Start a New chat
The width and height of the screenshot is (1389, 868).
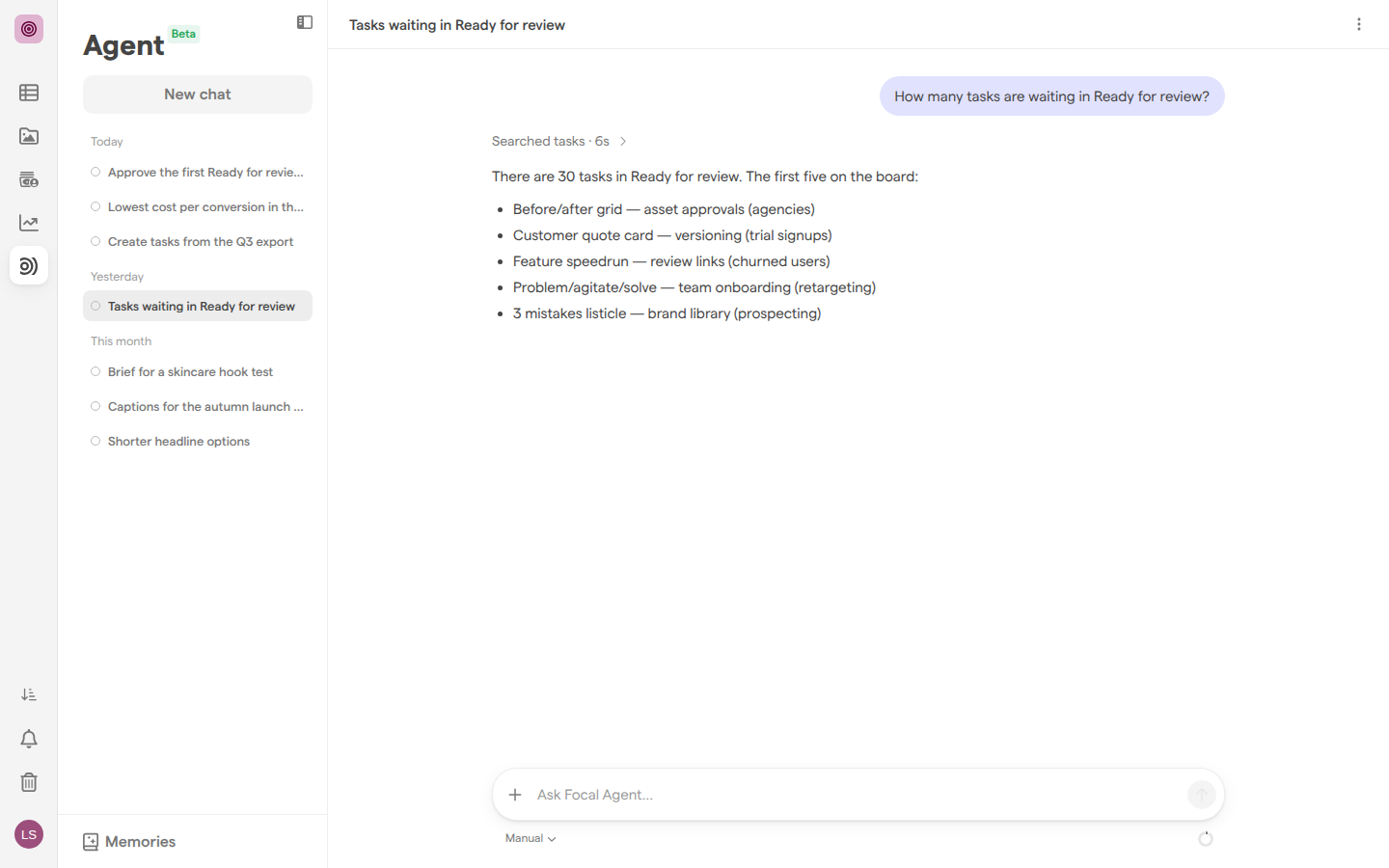198,95
